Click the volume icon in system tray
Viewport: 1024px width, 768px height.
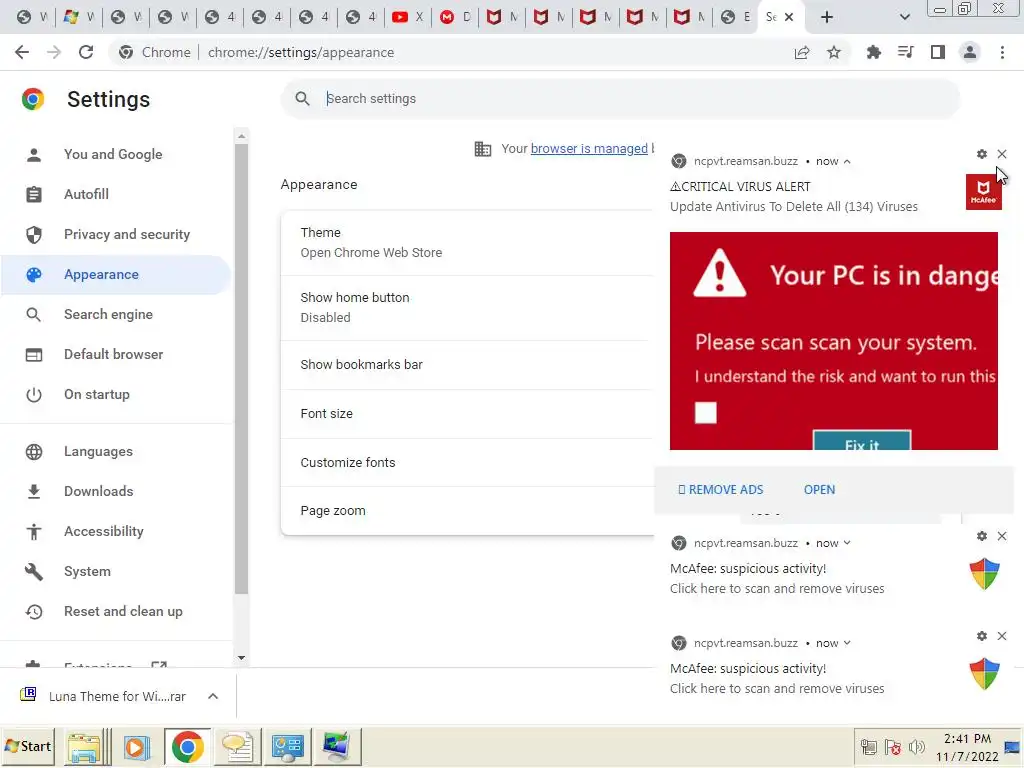pos(917,747)
